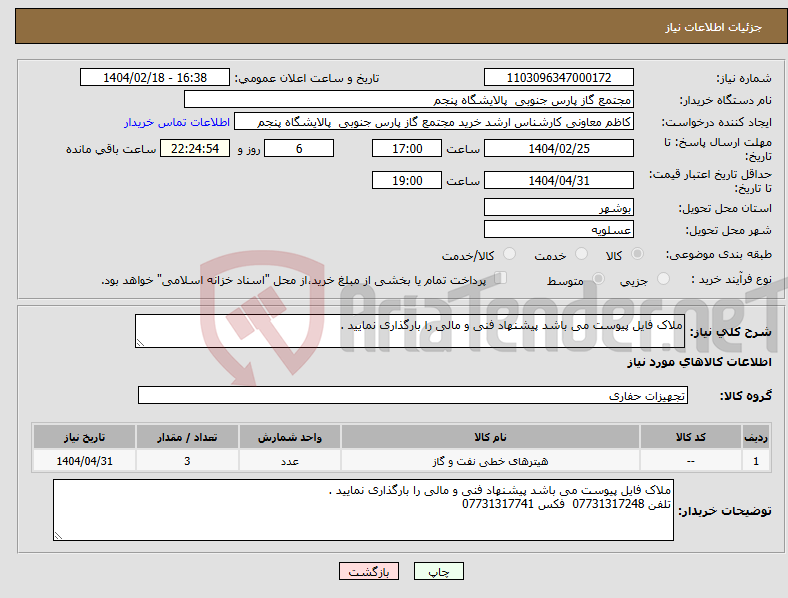Image resolution: width=788 pixels, height=598 pixels.
Task: Select the متوسط purchase type radio
Action: coord(598,278)
